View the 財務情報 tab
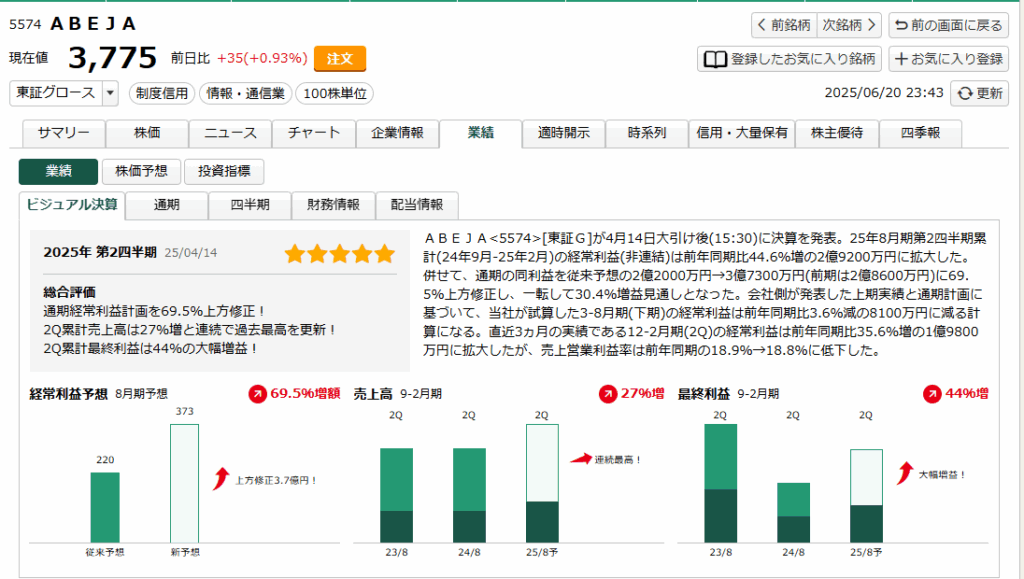This screenshot has height=579, width=1024. click(x=334, y=205)
